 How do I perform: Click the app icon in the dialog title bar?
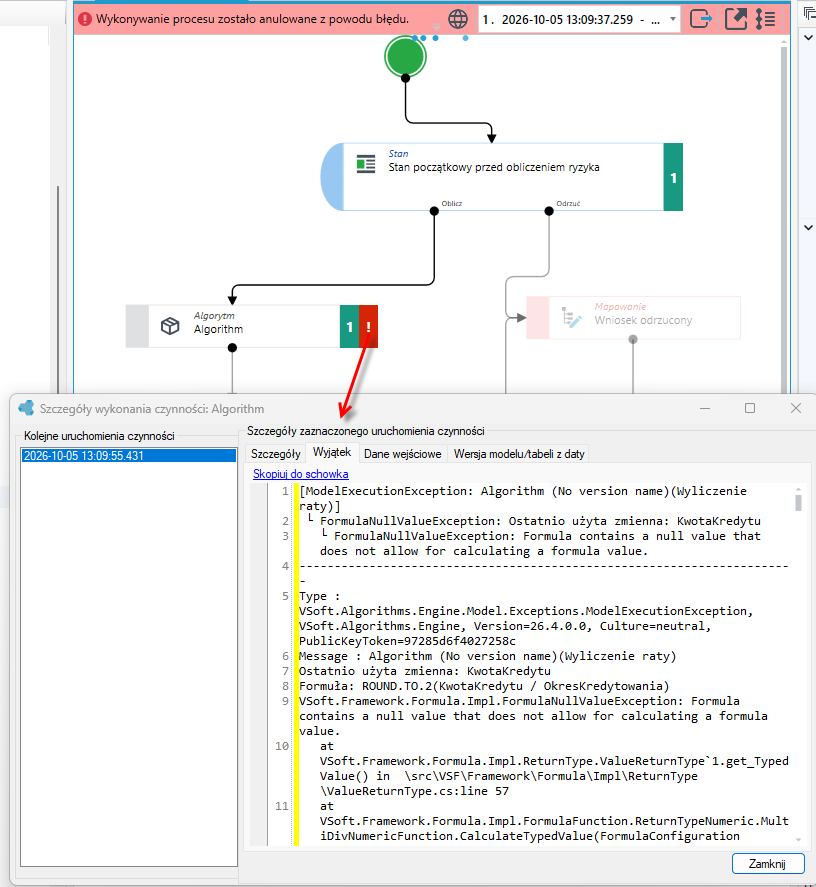pyautogui.click(x=26, y=408)
